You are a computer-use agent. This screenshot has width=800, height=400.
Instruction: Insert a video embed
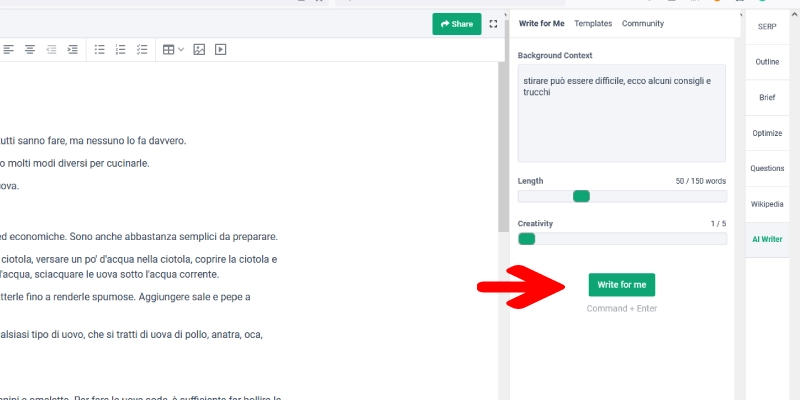click(220, 49)
